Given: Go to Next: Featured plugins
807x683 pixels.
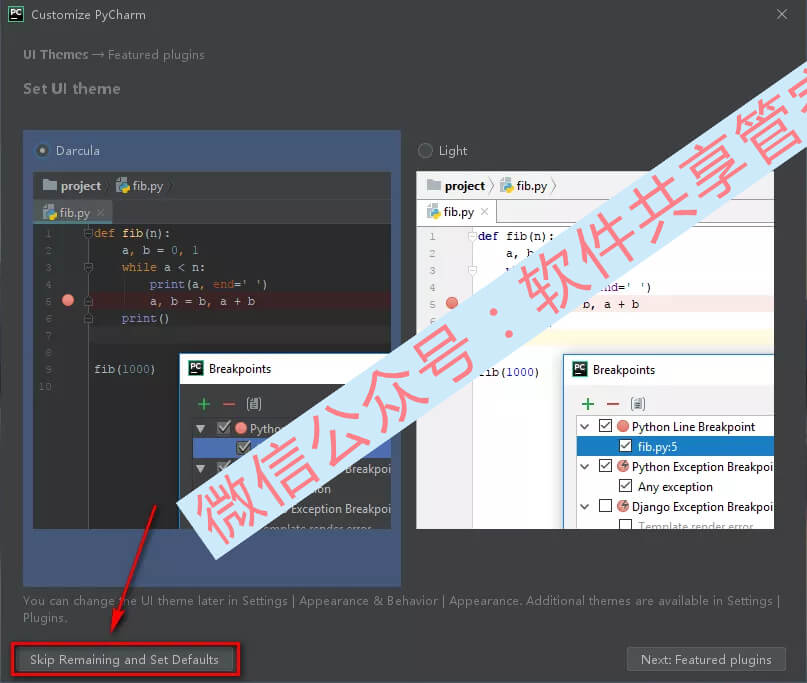Looking at the screenshot, I should 706,659.
